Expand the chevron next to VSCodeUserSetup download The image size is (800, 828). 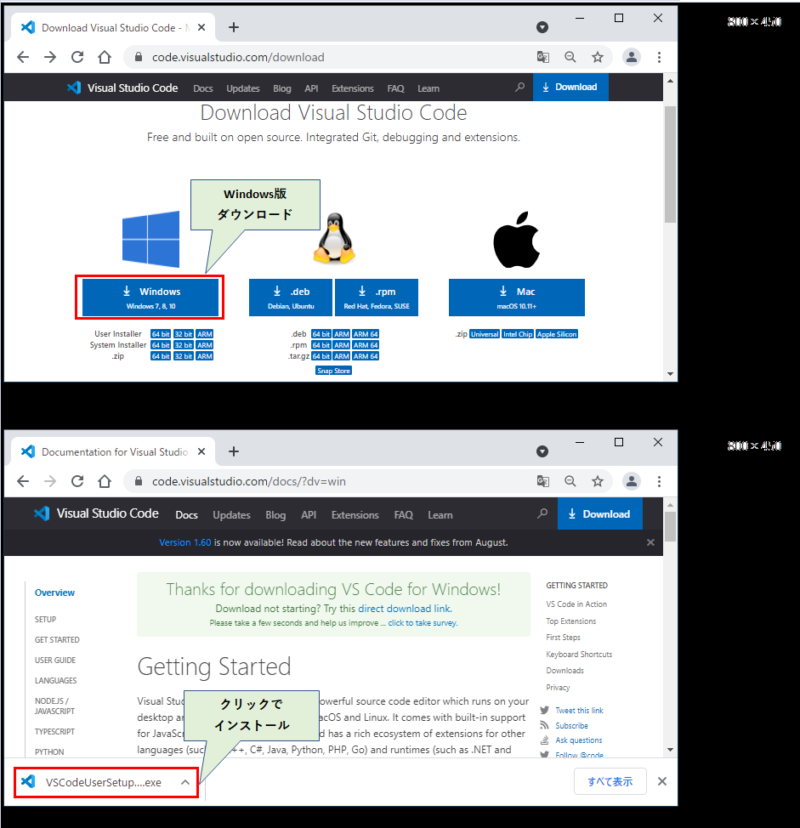(185, 782)
